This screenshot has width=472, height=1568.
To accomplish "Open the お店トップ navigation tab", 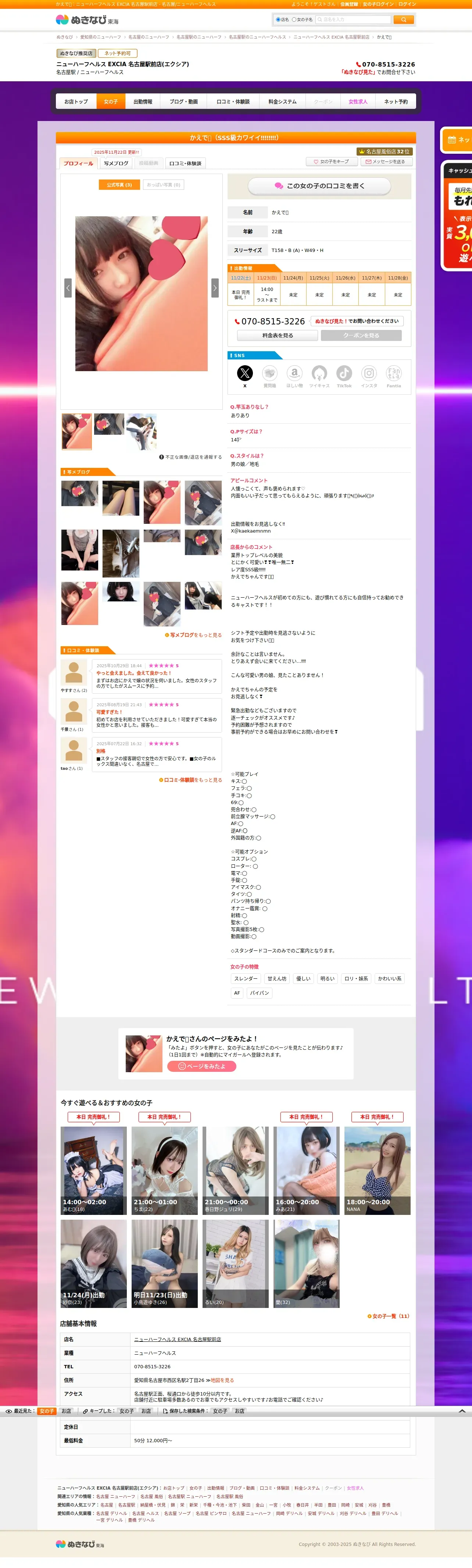I will 76,102.
